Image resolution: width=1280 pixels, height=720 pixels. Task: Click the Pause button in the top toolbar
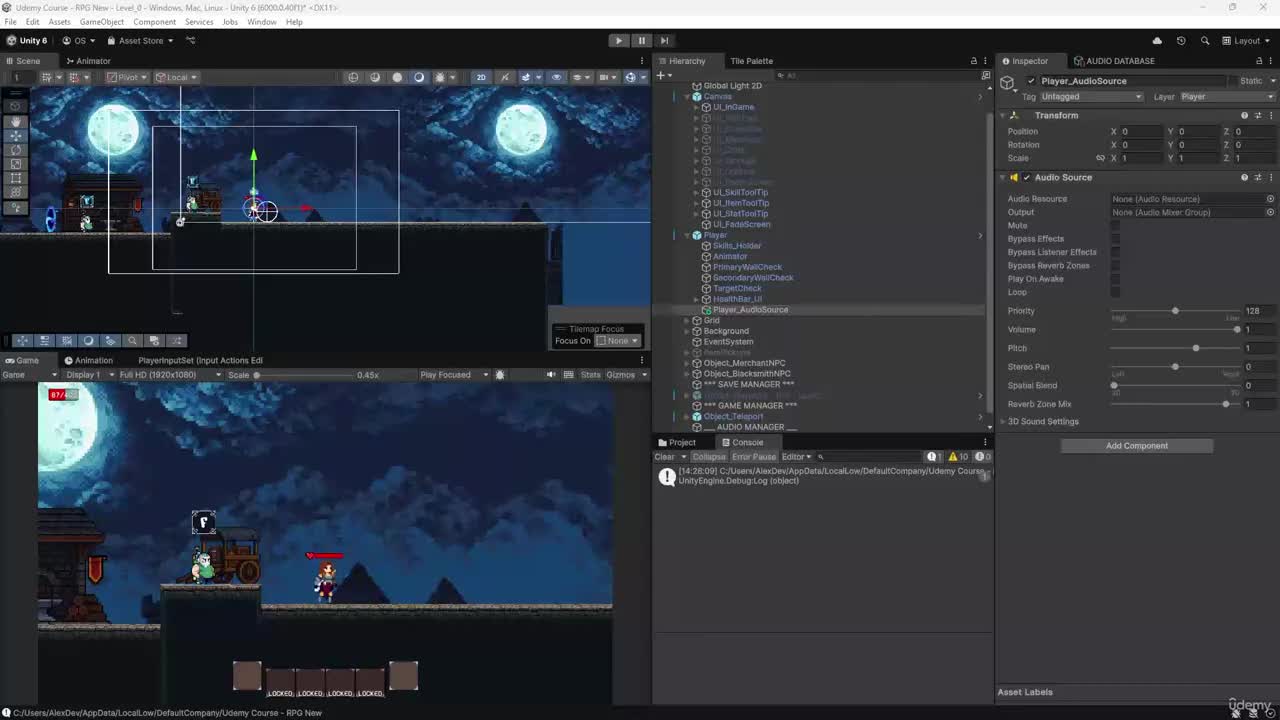click(x=642, y=41)
